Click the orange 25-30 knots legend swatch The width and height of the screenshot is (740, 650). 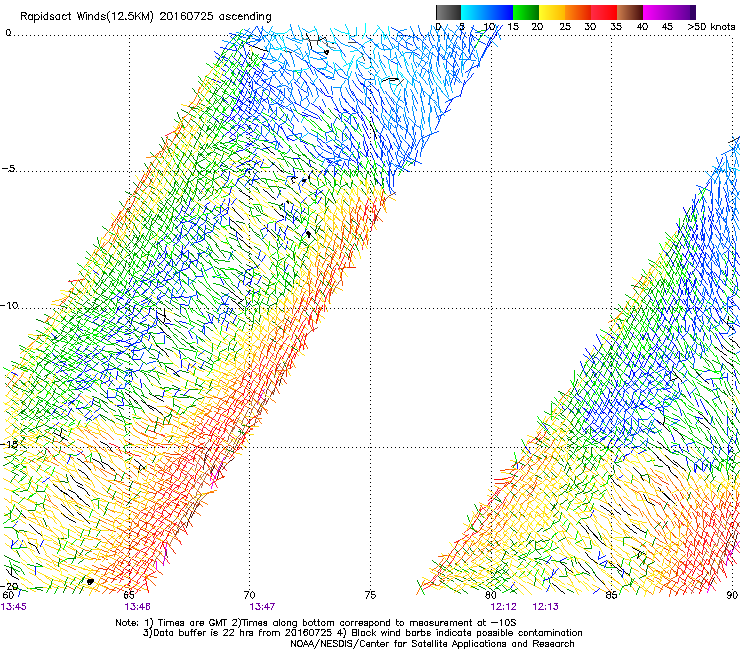tap(578, 12)
